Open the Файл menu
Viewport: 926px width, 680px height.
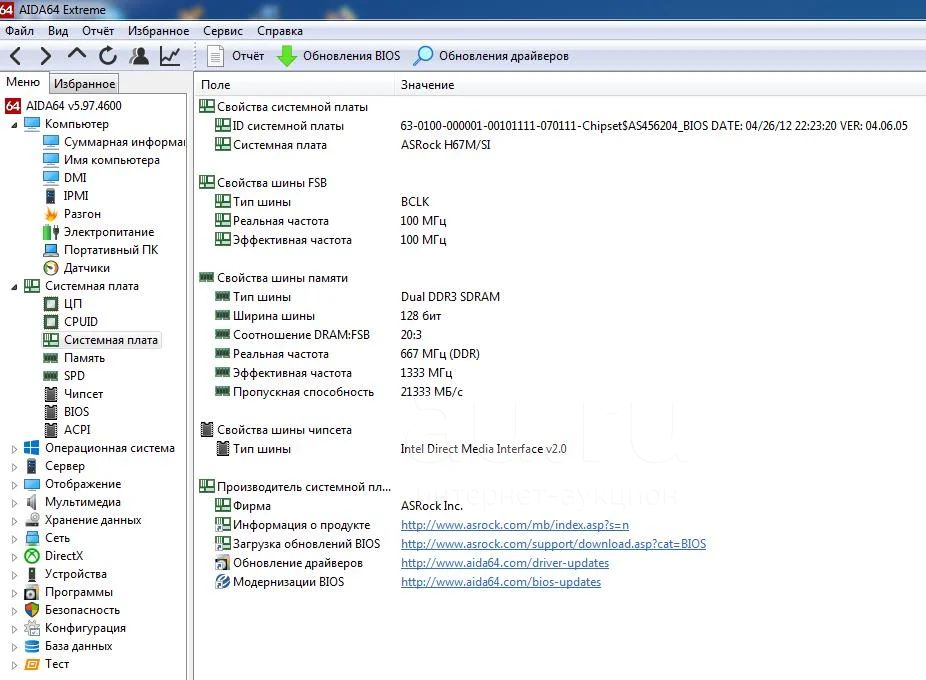(x=19, y=31)
